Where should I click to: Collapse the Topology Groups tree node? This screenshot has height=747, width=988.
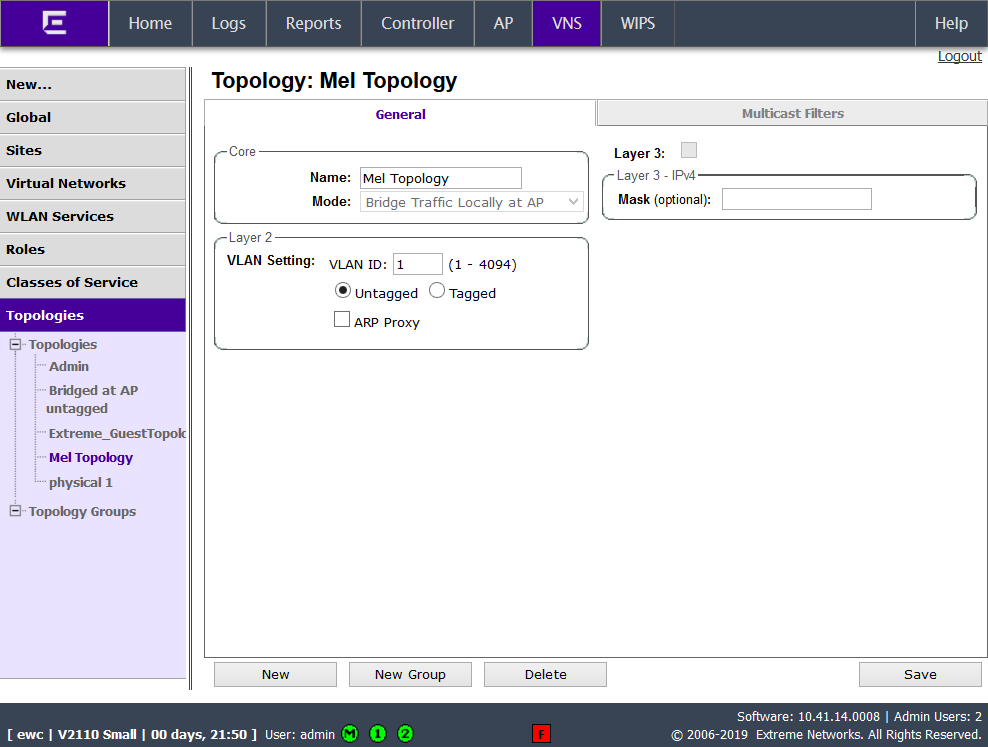point(15,511)
